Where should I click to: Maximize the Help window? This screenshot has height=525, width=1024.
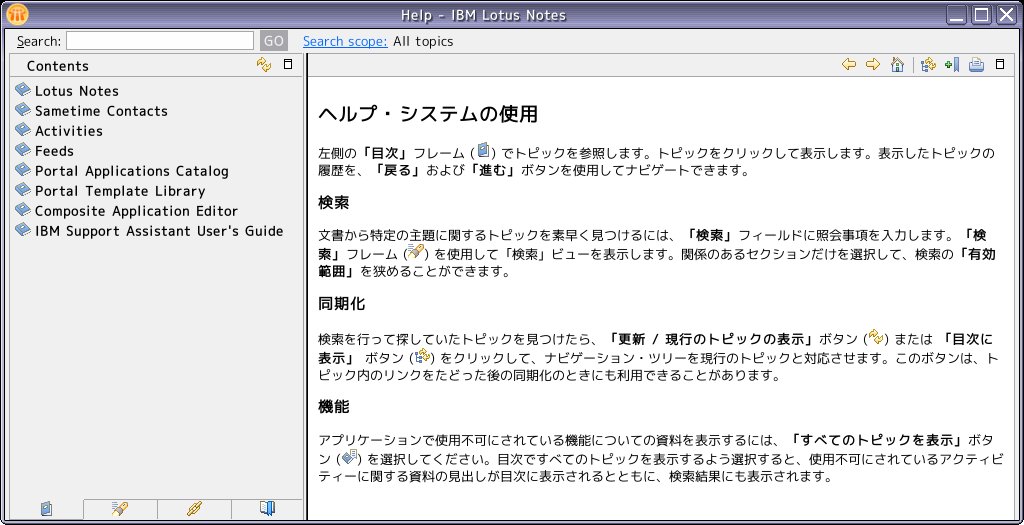tap(982, 14)
